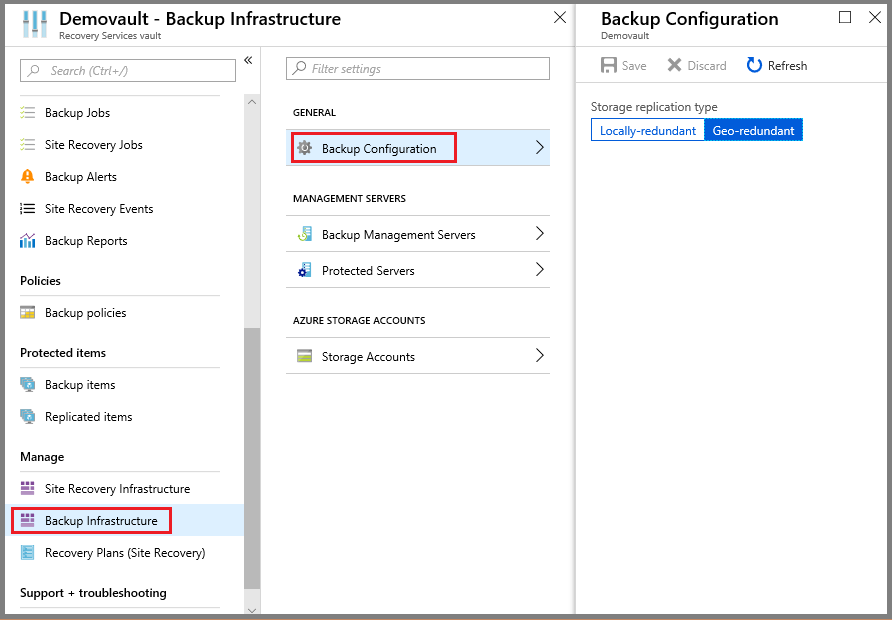Expand Storage Accounts using its chevron
Image resolution: width=892 pixels, height=620 pixels.
point(538,355)
